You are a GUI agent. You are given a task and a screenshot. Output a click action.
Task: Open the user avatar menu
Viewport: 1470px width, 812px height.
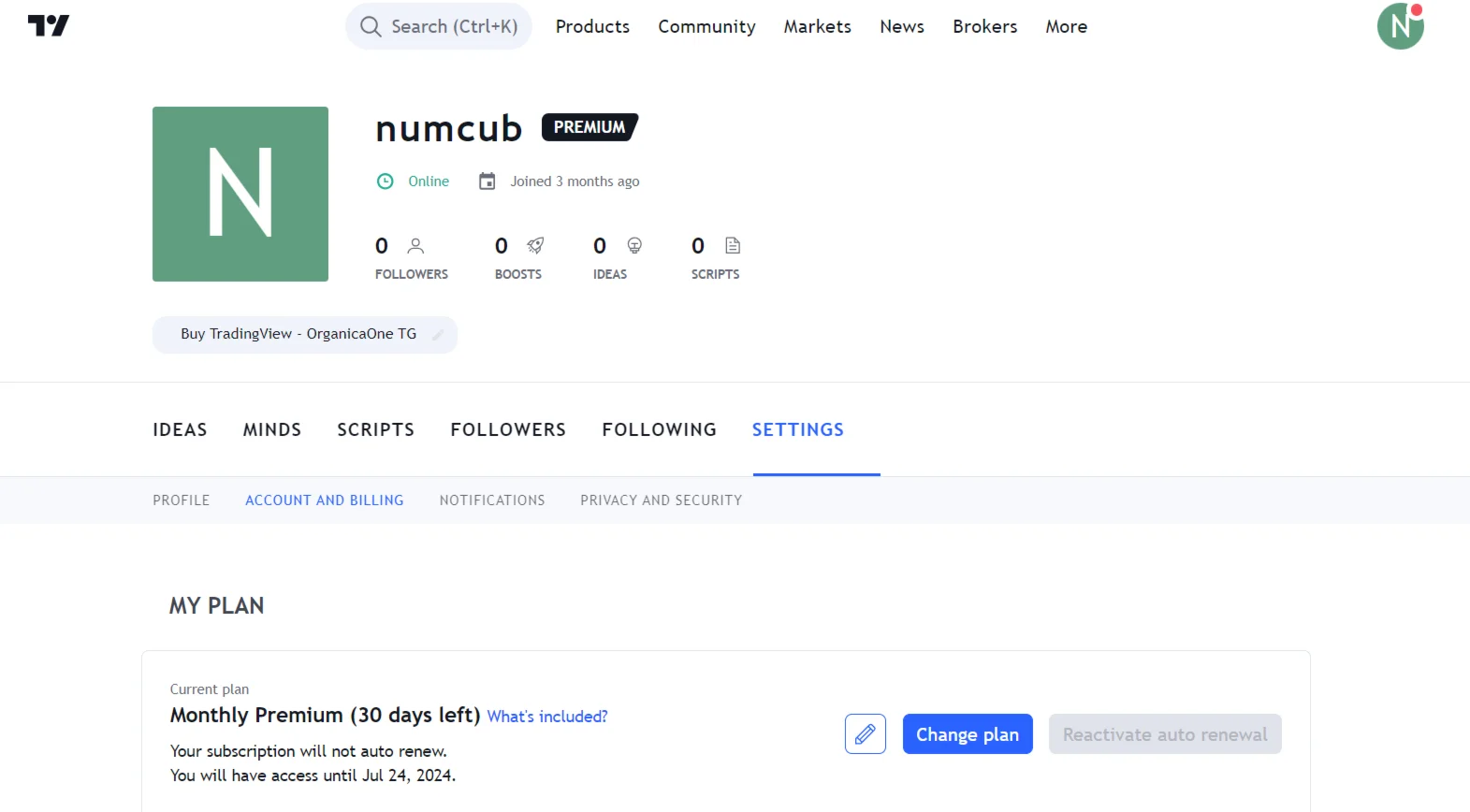tap(1400, 26)
